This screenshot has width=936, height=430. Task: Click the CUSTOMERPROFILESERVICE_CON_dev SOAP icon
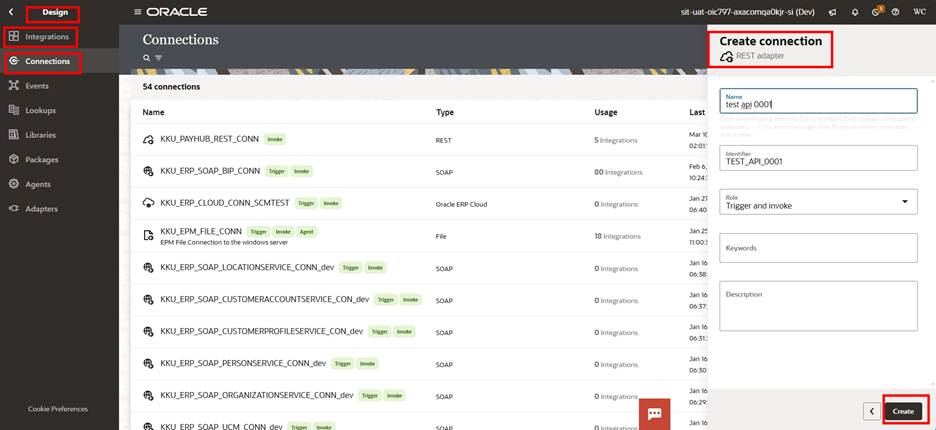tap(149, 331)
